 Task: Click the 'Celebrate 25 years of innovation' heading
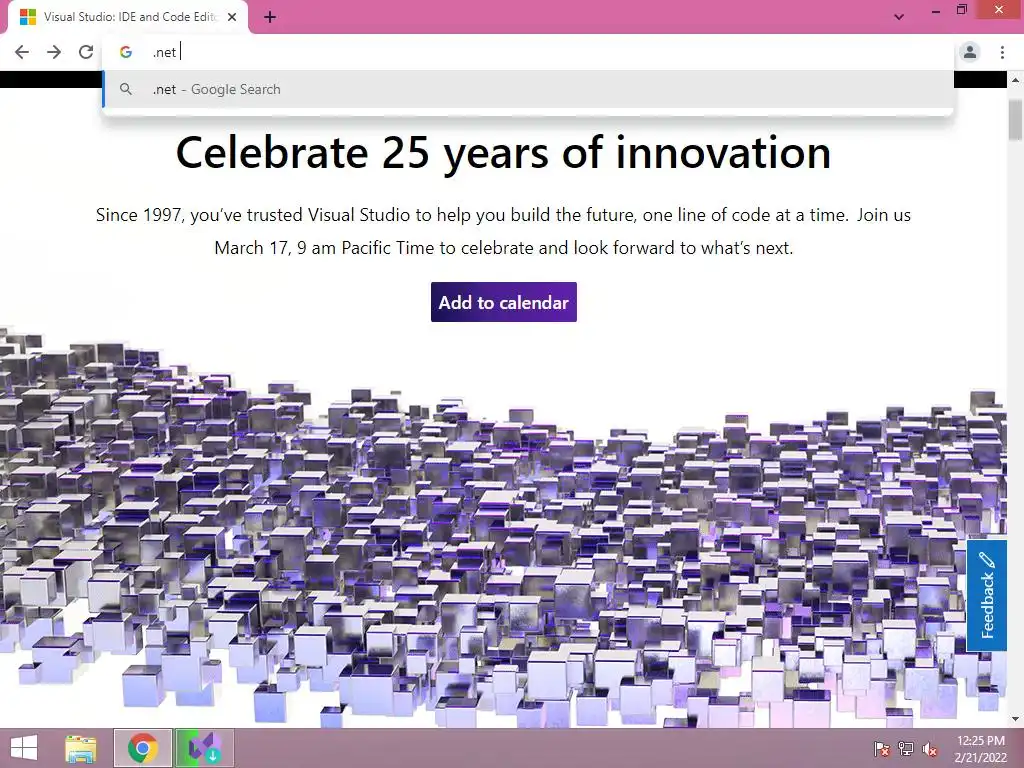(504, 153)
